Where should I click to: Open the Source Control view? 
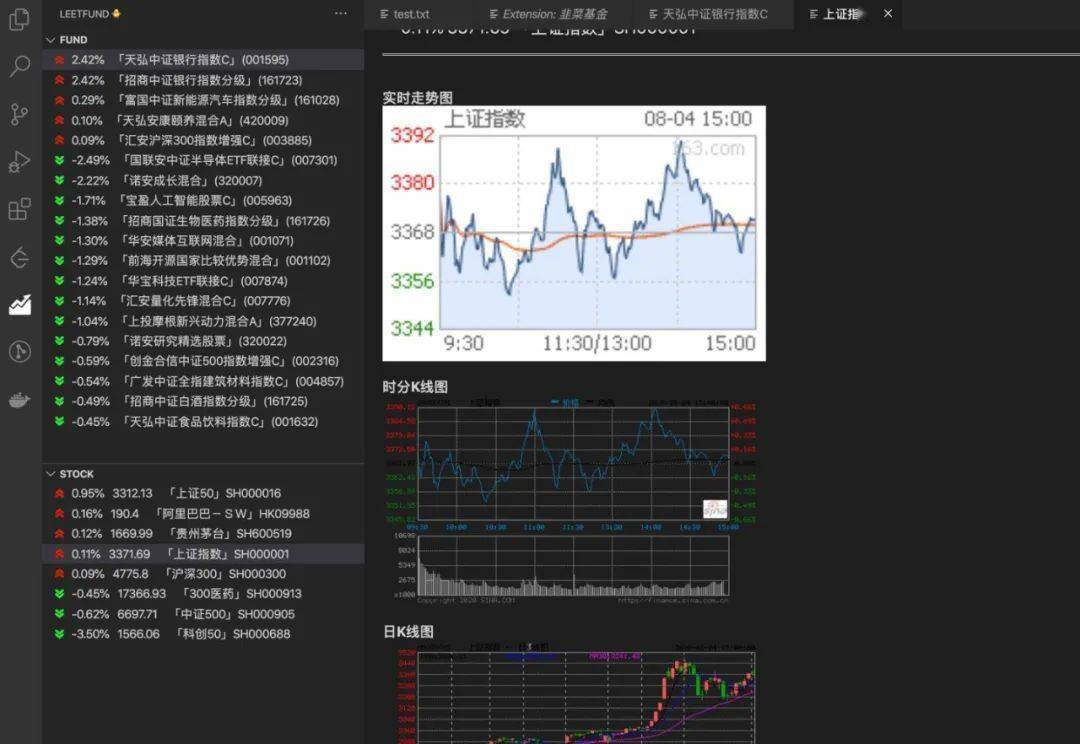[19, 114]
